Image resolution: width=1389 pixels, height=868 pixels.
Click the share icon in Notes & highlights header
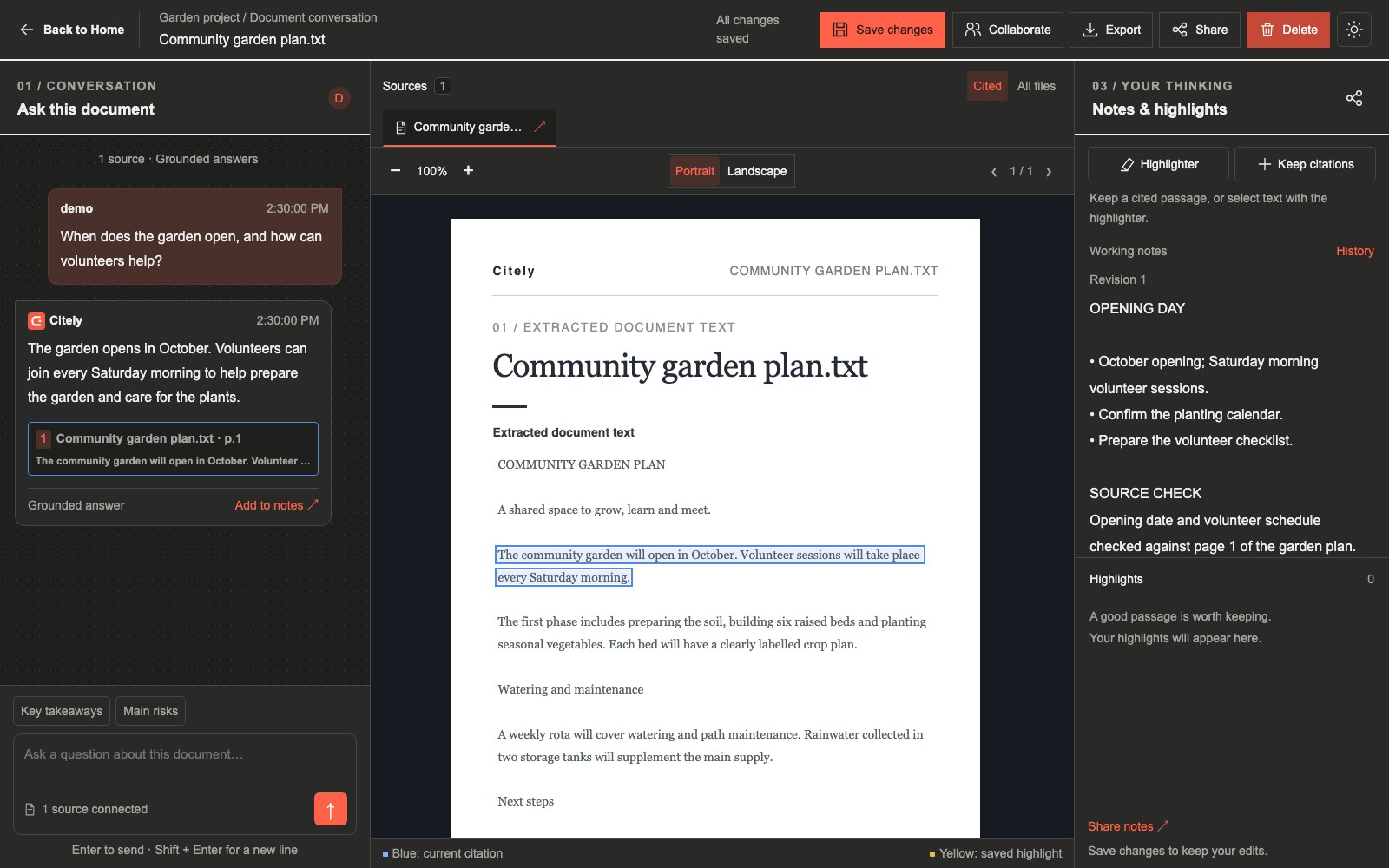pyautogui.click(x=1354, y=98)
